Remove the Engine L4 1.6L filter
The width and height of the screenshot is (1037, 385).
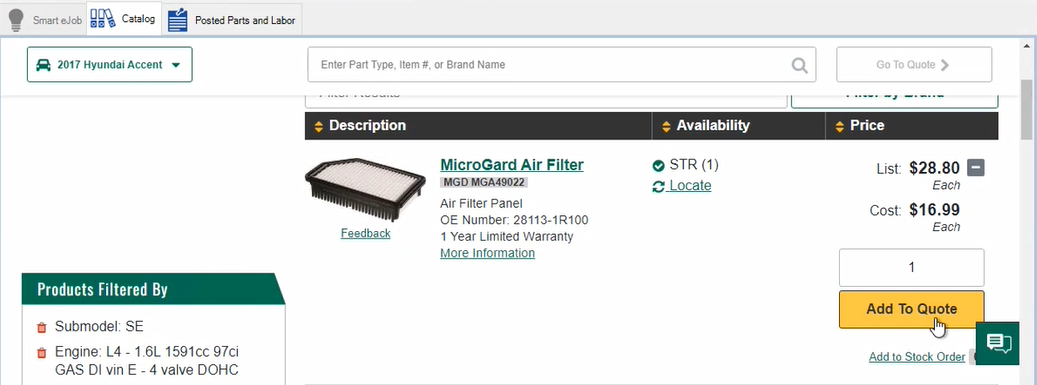pyautogui.click(x=42, y=353)
